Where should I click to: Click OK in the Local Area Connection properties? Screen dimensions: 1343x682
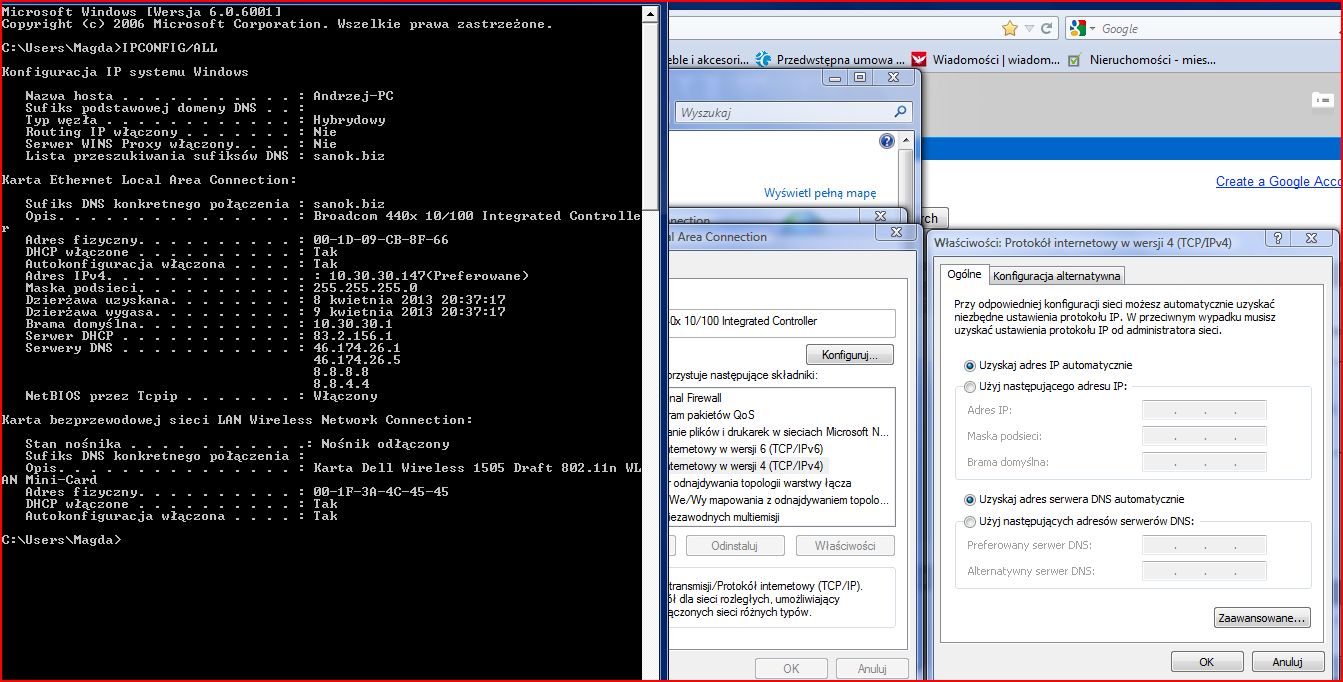[x=791, y=668]
